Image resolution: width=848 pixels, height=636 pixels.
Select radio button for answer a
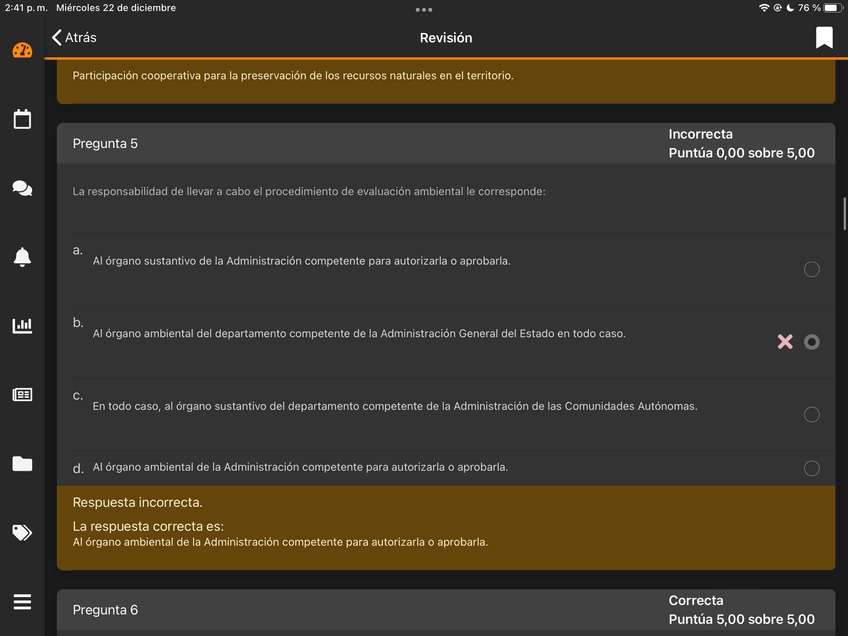pyautogui.click(x=812, y=269)
